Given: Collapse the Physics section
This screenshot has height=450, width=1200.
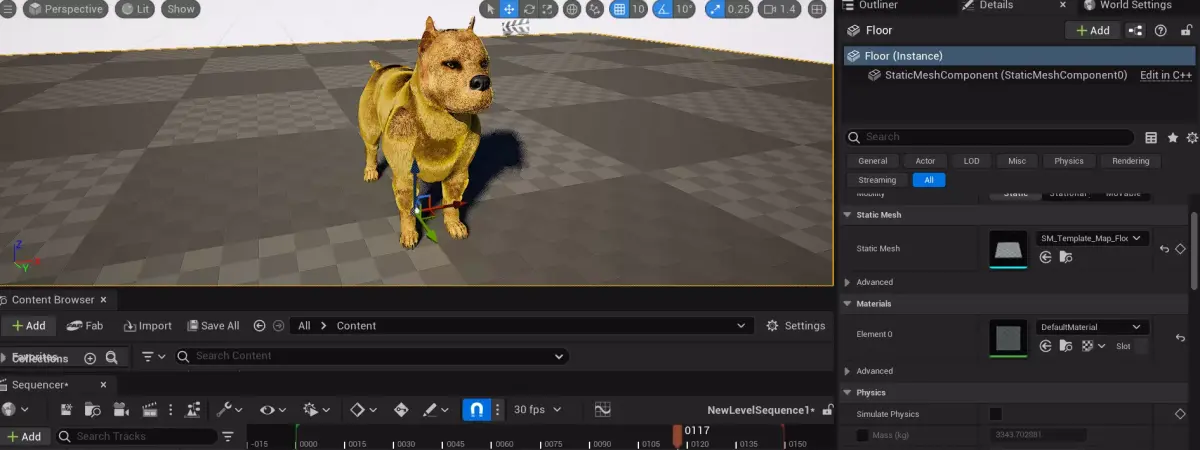Looking at the screenshot, I should [x=847, y=393].
